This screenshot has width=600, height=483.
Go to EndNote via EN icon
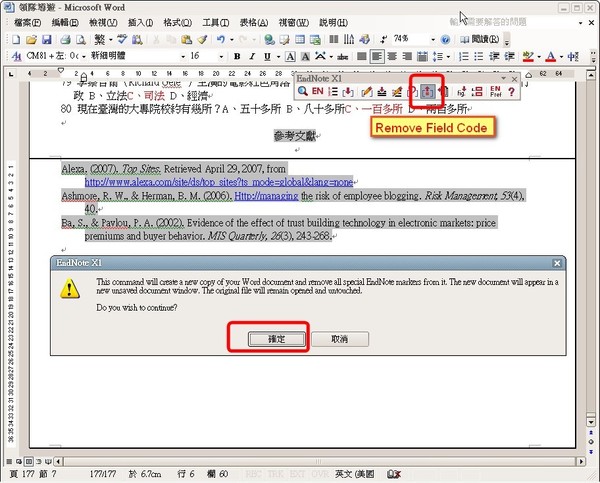point(318,91)
